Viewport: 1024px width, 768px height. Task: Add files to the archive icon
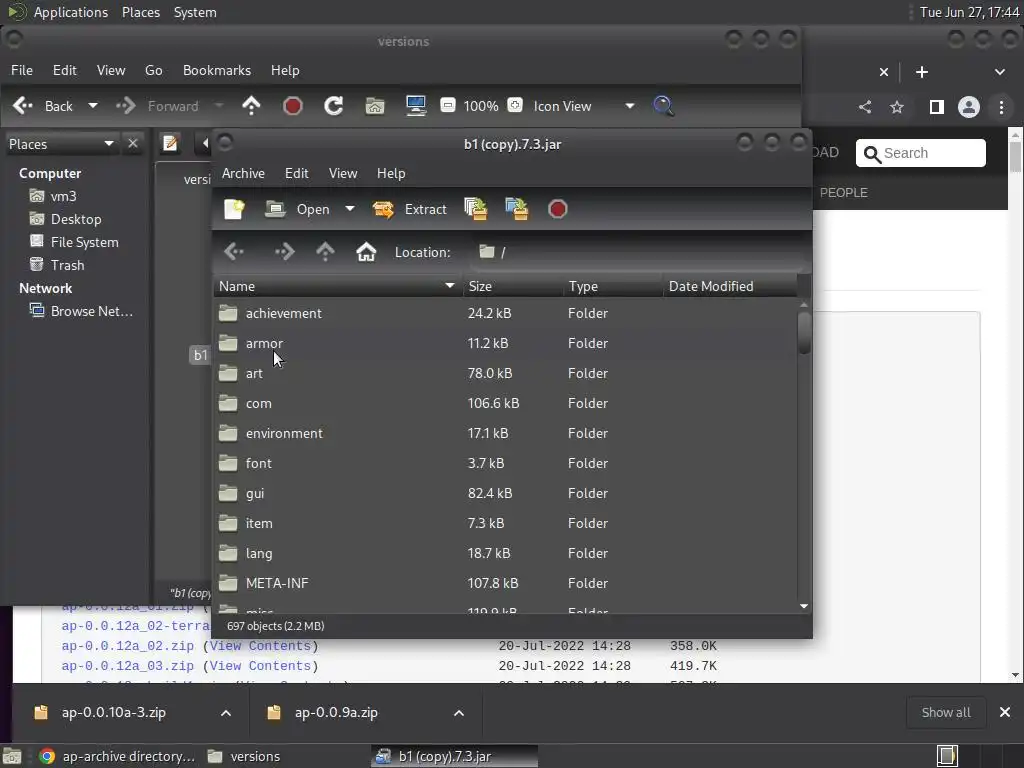475,209
